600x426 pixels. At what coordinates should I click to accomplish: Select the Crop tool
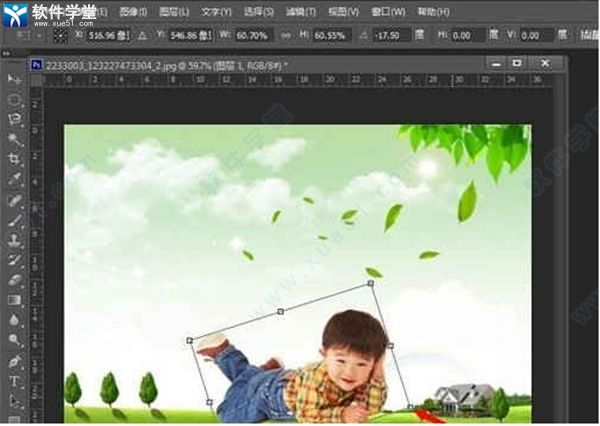pos(14,159)
